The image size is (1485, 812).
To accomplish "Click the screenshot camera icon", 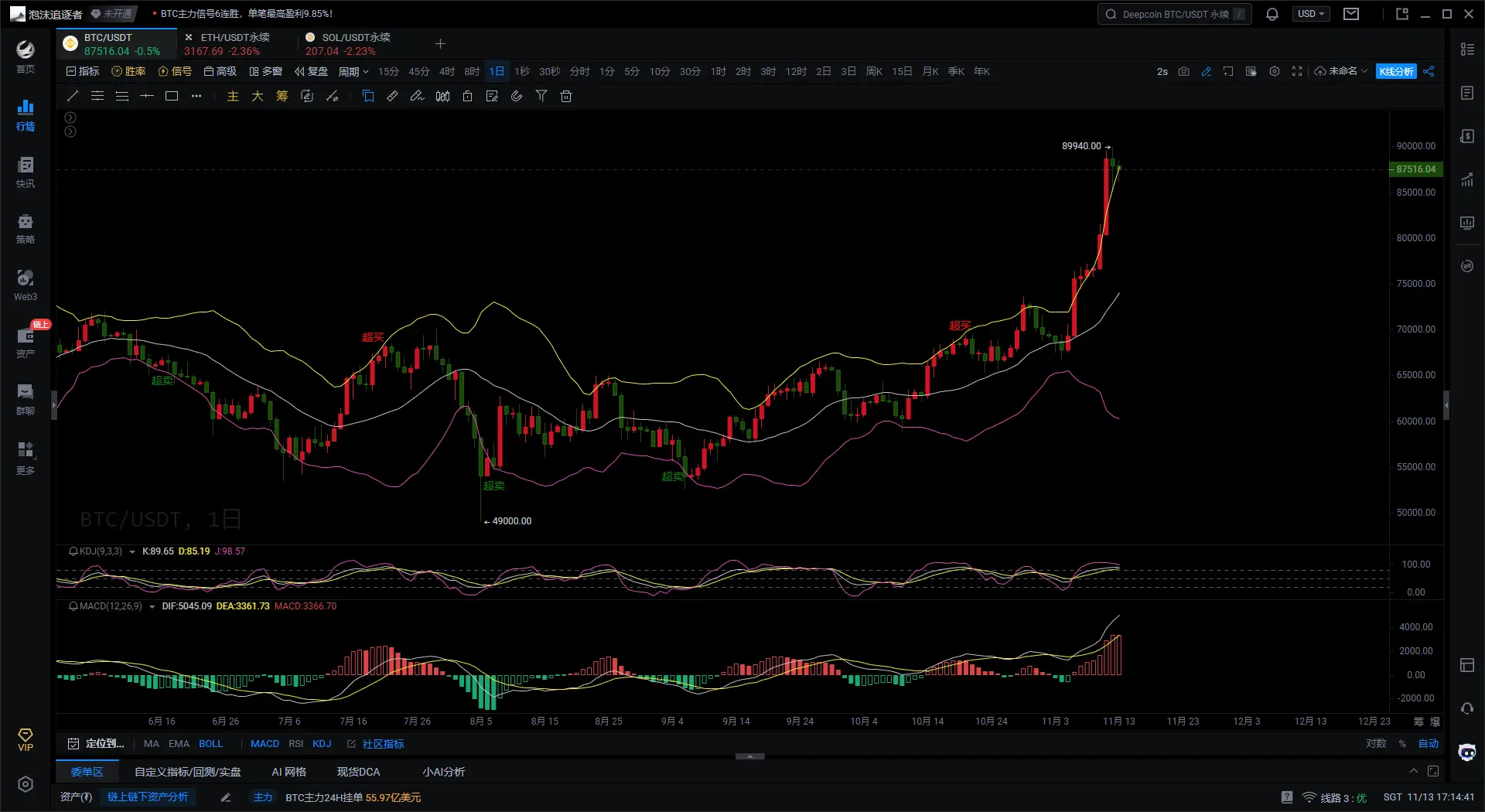I will click(x=1183, y=71).
